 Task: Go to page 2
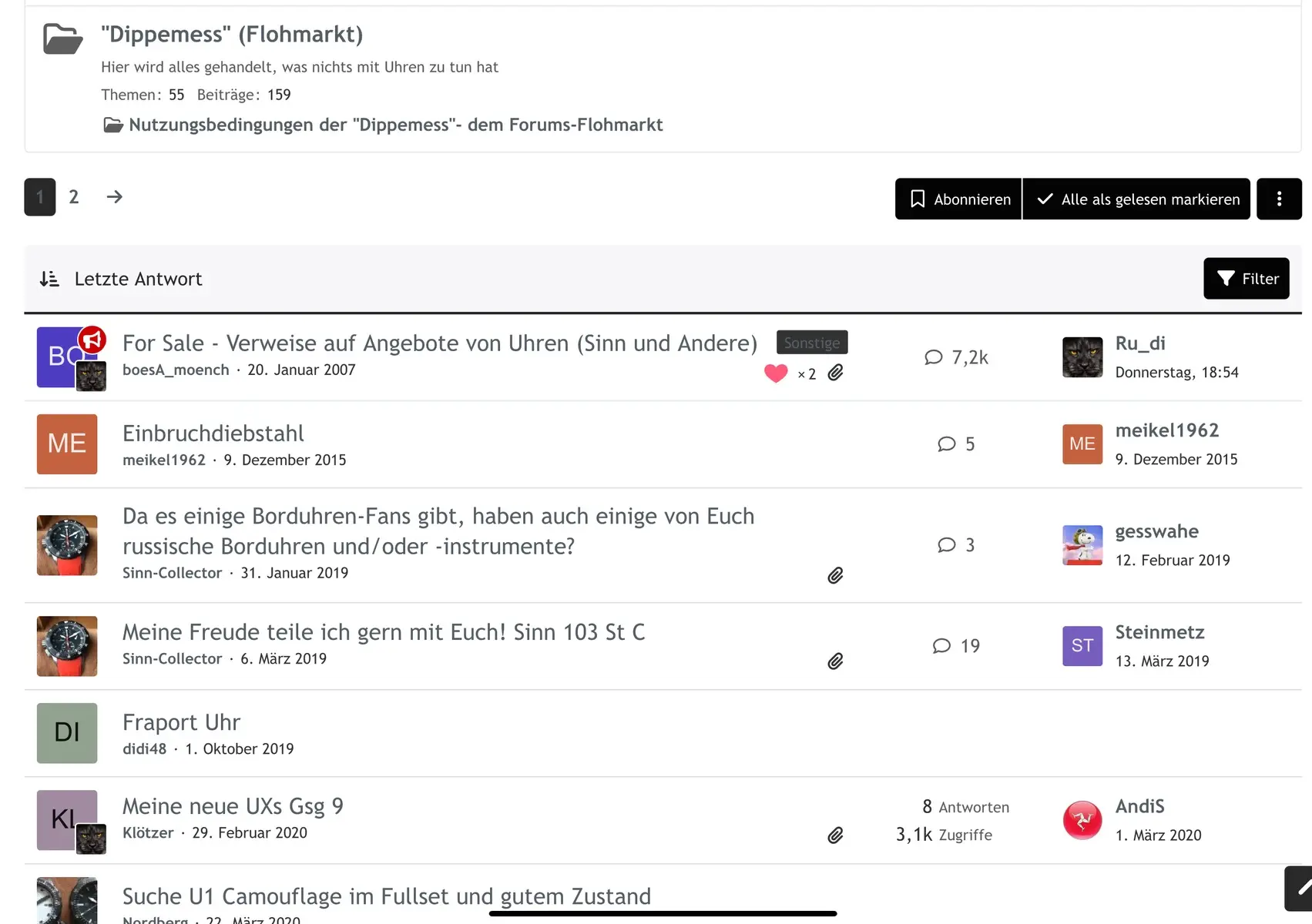tap(74, 197)
